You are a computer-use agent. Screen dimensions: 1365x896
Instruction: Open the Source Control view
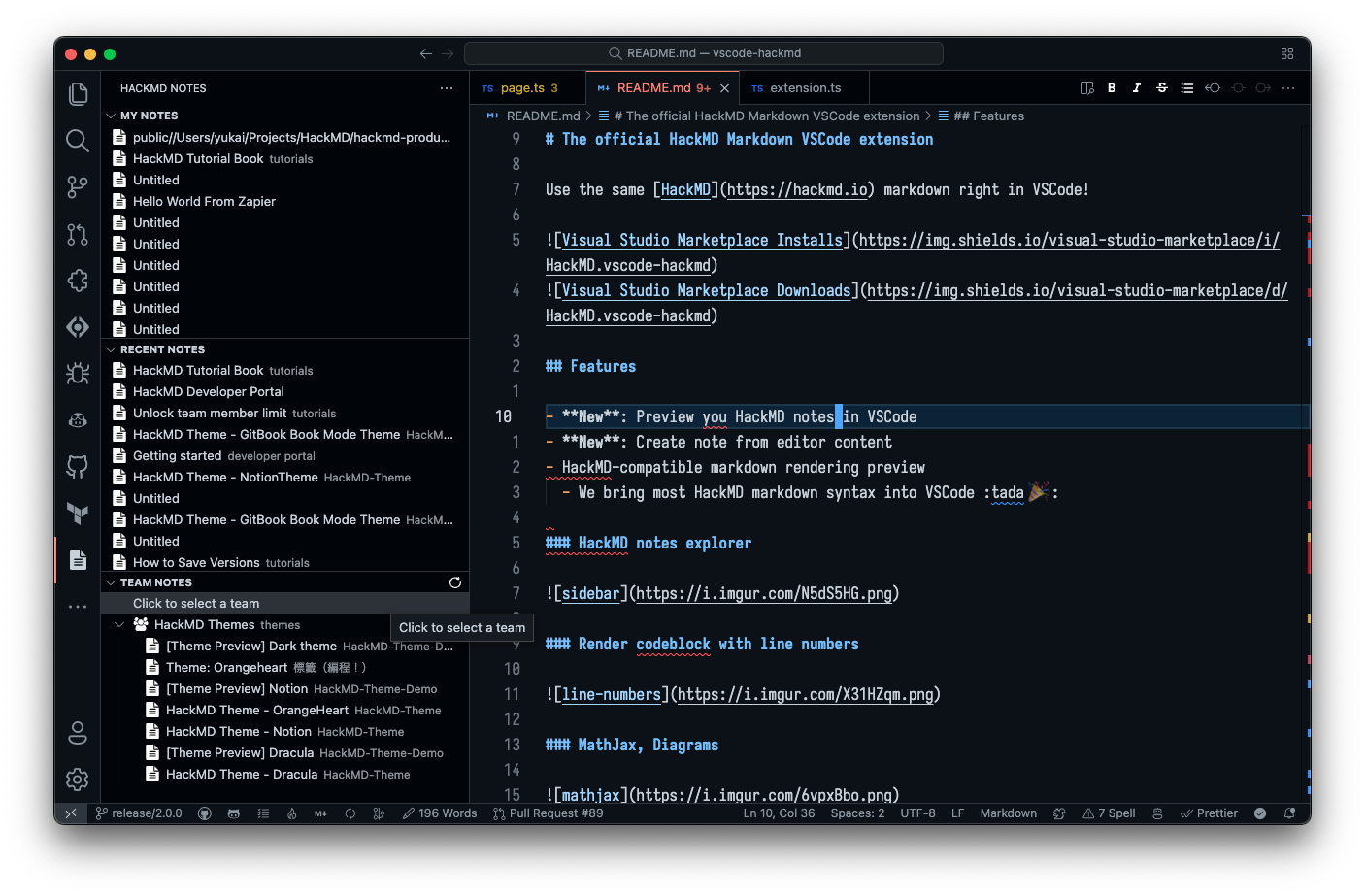[78, 187]
